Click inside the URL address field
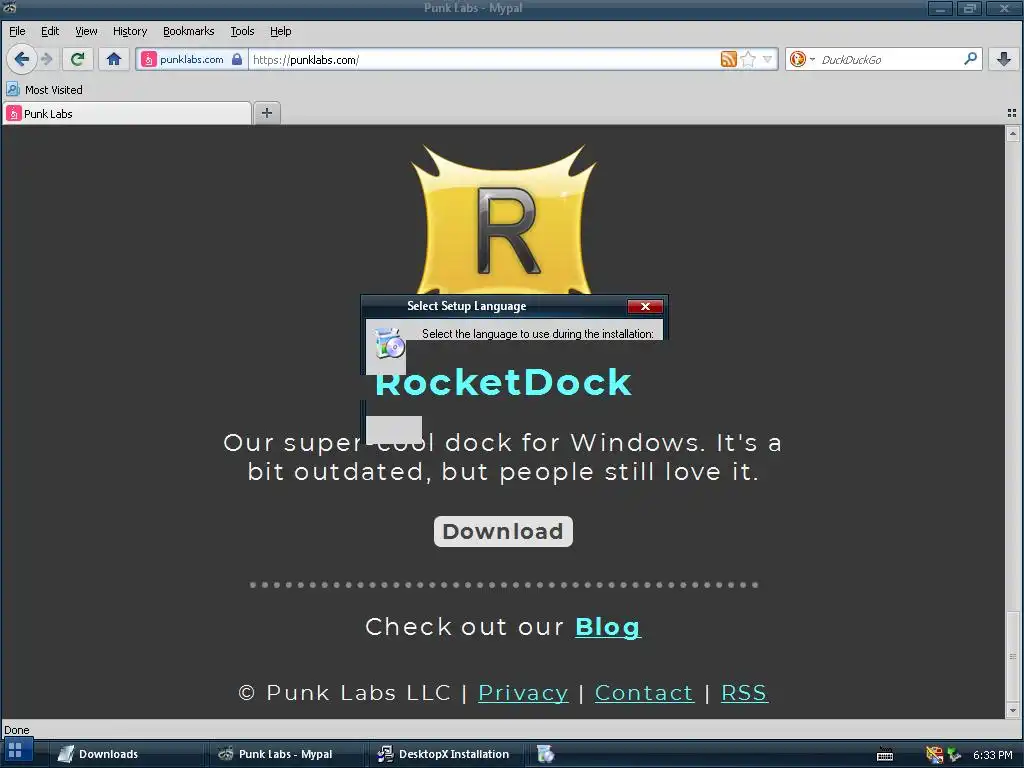The height and width of the screenshot is (768, 1024). [483, 59]
